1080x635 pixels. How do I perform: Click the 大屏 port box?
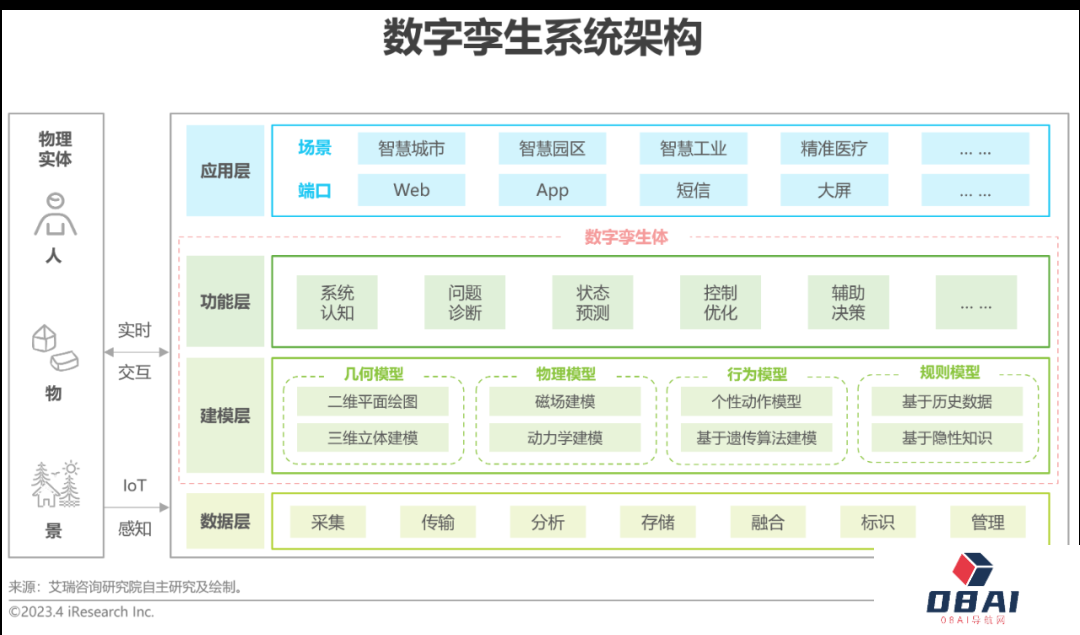pos(833,190)
